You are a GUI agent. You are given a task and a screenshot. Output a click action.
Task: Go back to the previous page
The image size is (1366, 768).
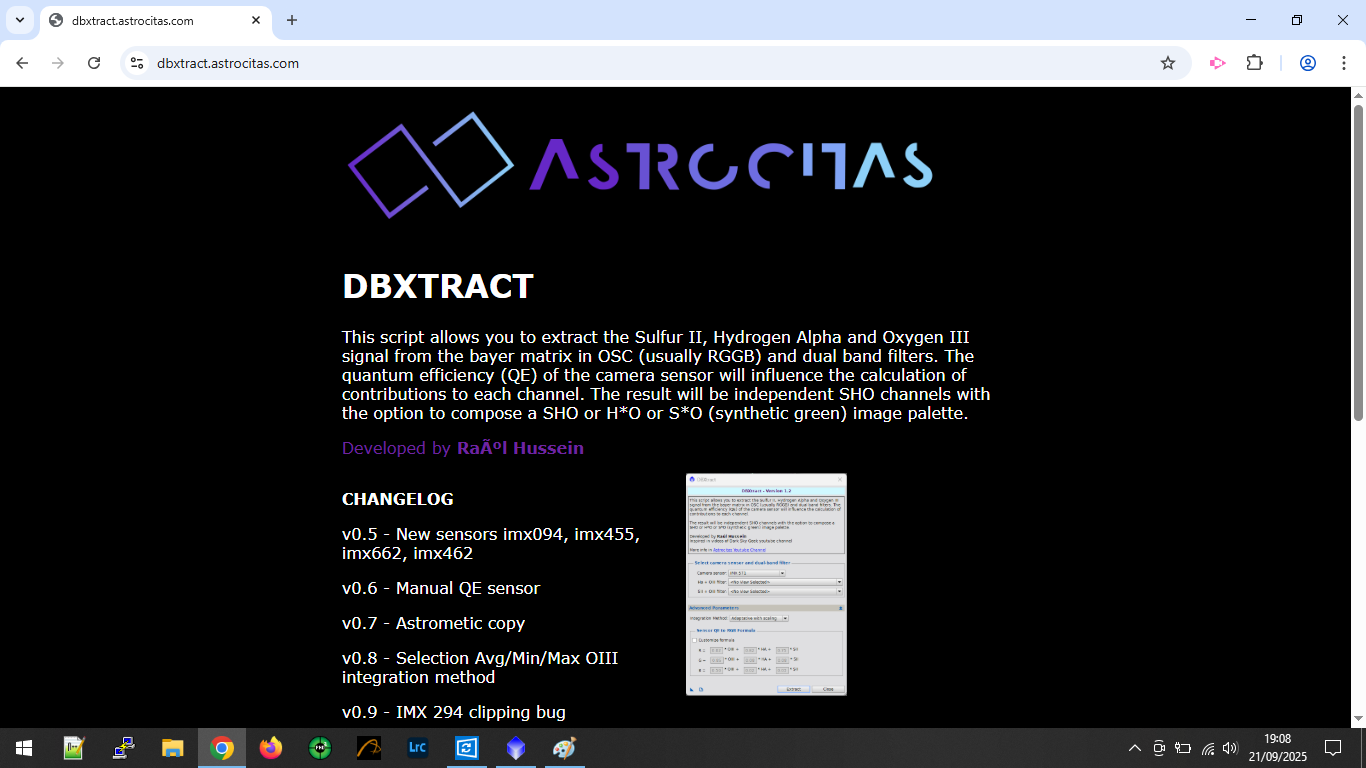(22, 63)
